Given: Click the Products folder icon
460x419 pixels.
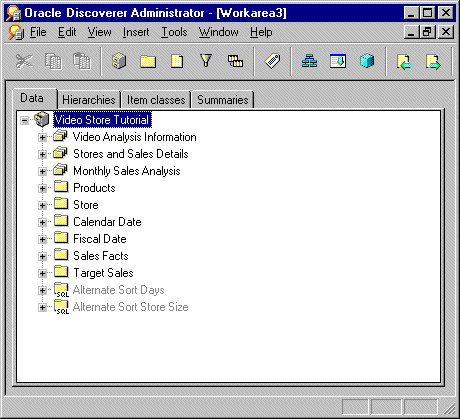Looking at the screenshot, I should pos(61,187).
